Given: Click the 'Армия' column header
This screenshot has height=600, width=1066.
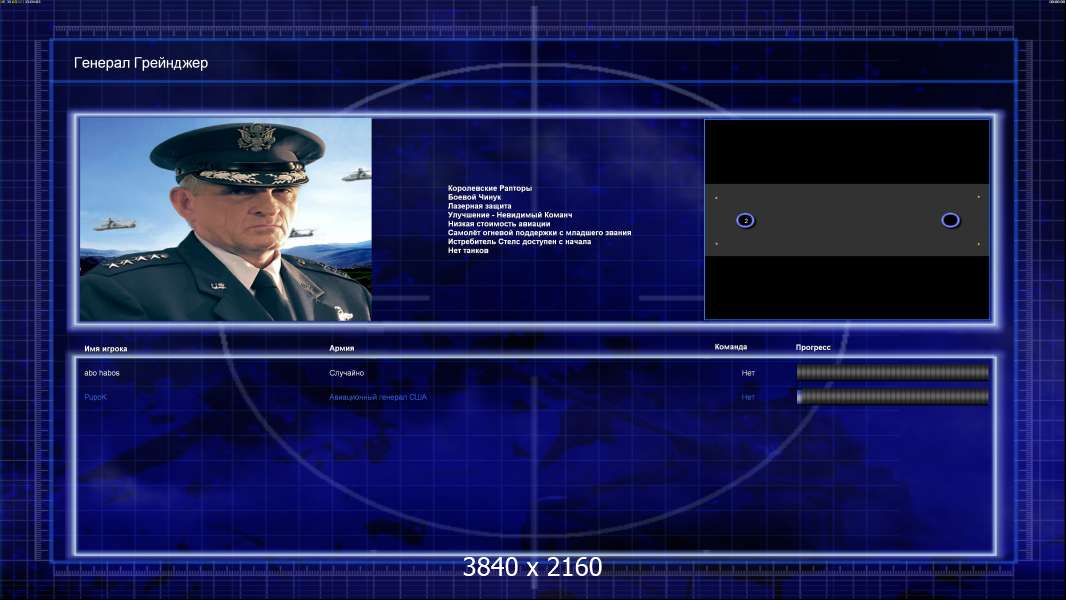Looking at the screenshot, I should (x=341, y=348).
